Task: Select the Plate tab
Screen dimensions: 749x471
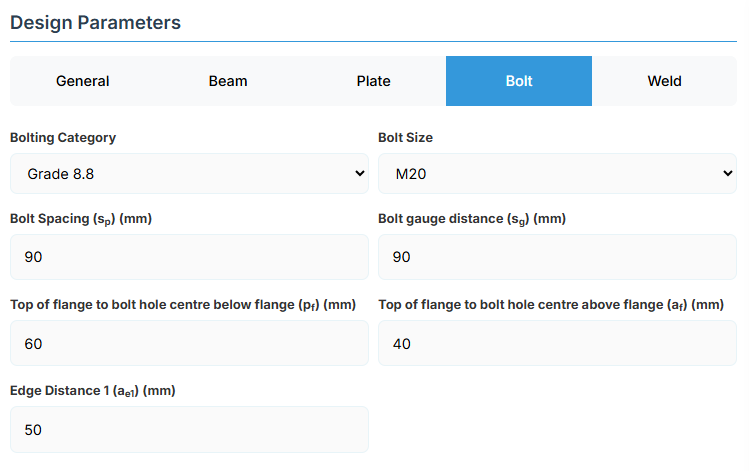Action: pos(373,81)
